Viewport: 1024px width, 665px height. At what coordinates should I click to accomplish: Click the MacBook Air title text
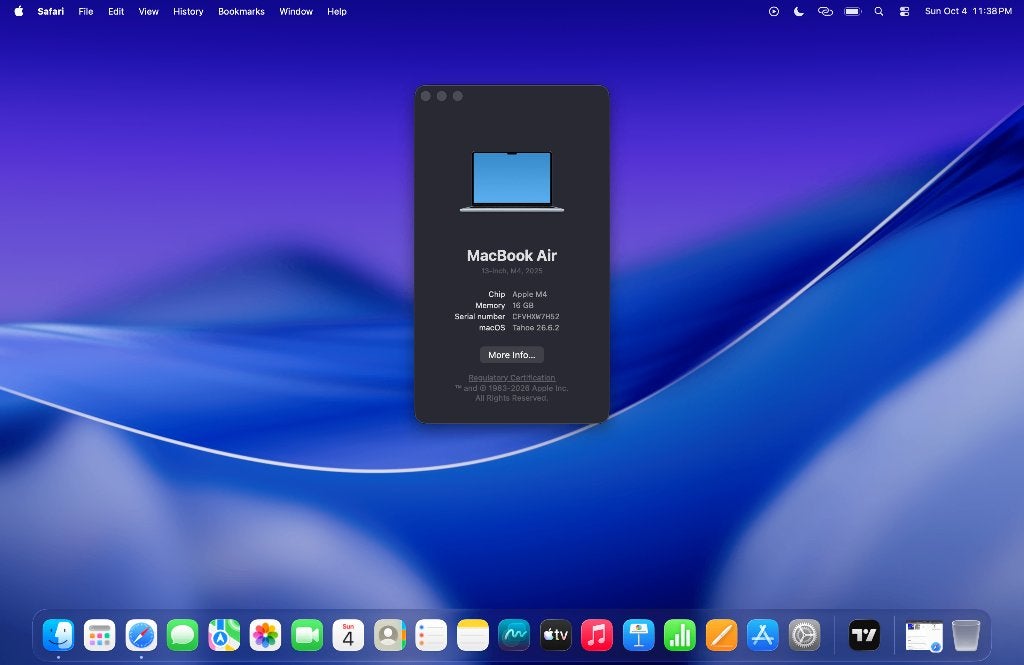[512, 255]
